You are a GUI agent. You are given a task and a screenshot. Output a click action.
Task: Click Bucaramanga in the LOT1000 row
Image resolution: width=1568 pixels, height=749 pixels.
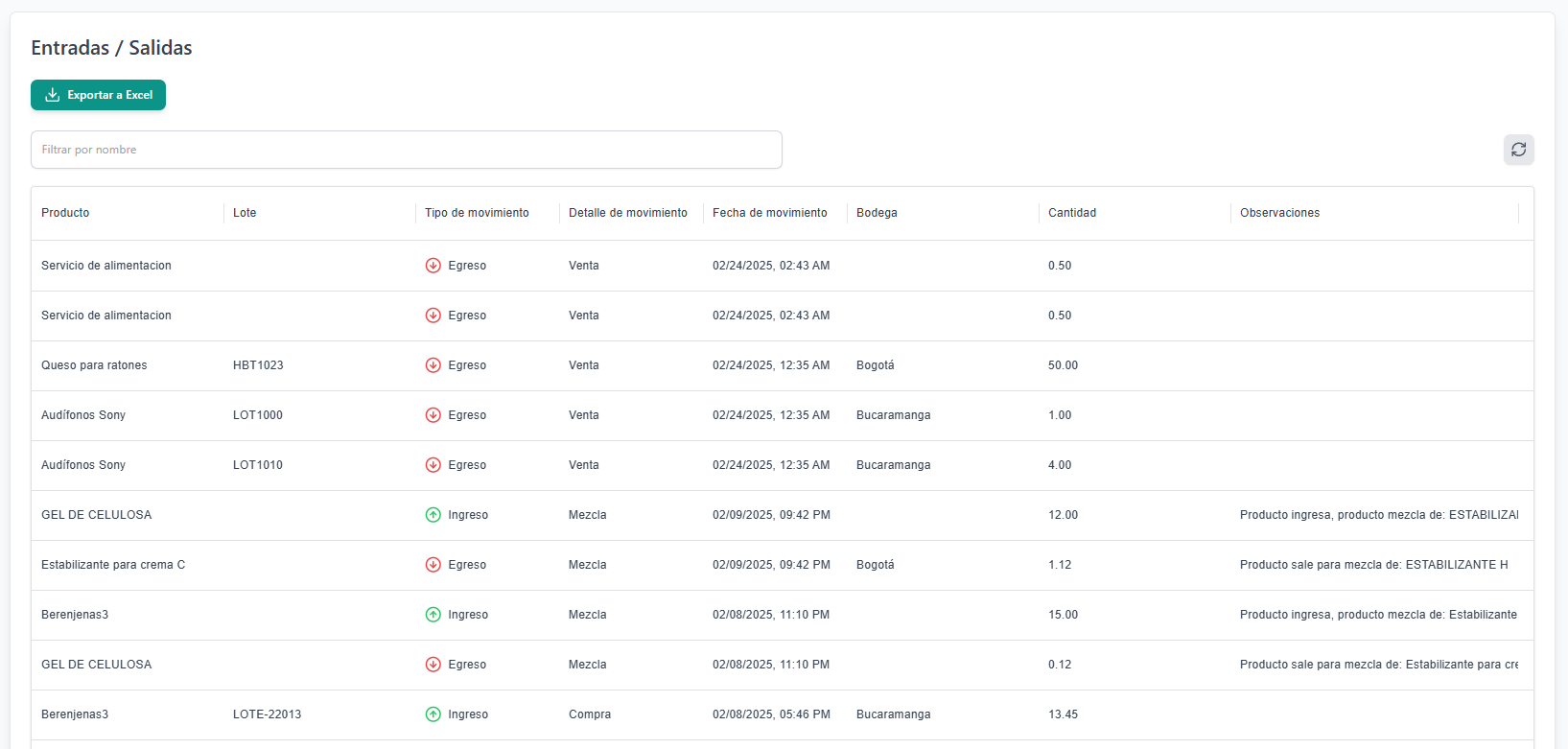(x=894, y=415)
